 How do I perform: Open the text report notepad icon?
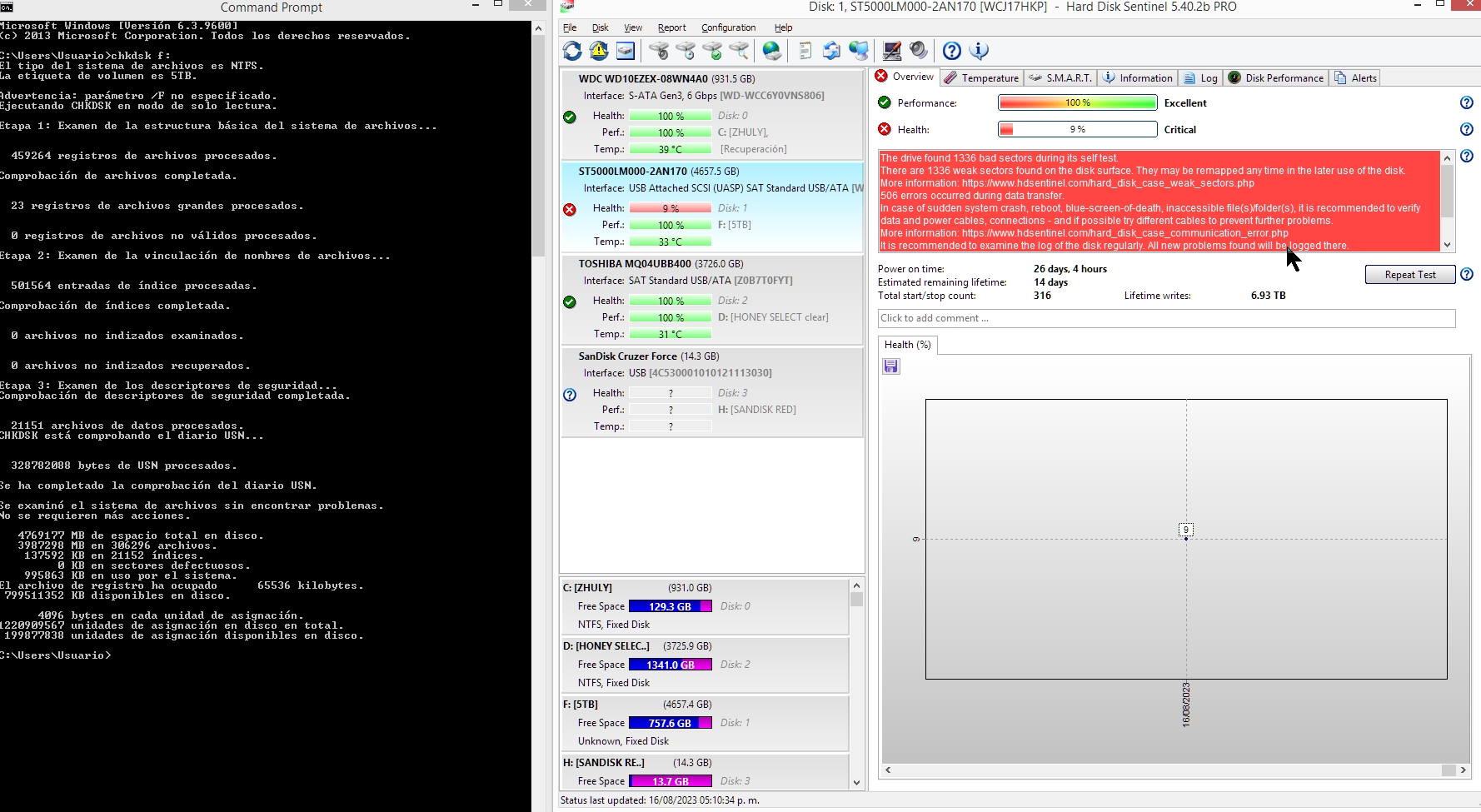click(x=805, y=51)
